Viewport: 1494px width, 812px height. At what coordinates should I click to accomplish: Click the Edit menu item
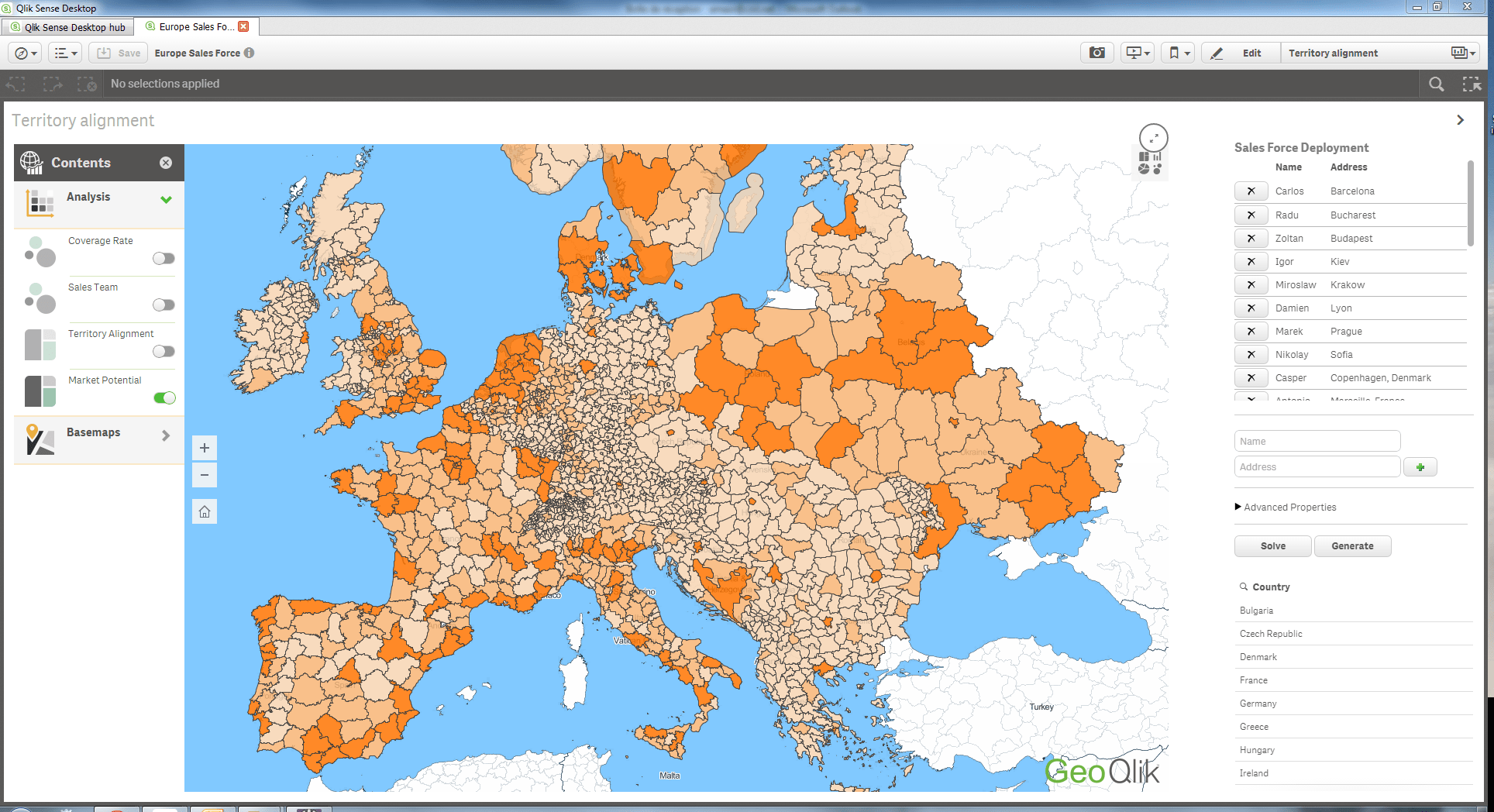pos(1250,53)
